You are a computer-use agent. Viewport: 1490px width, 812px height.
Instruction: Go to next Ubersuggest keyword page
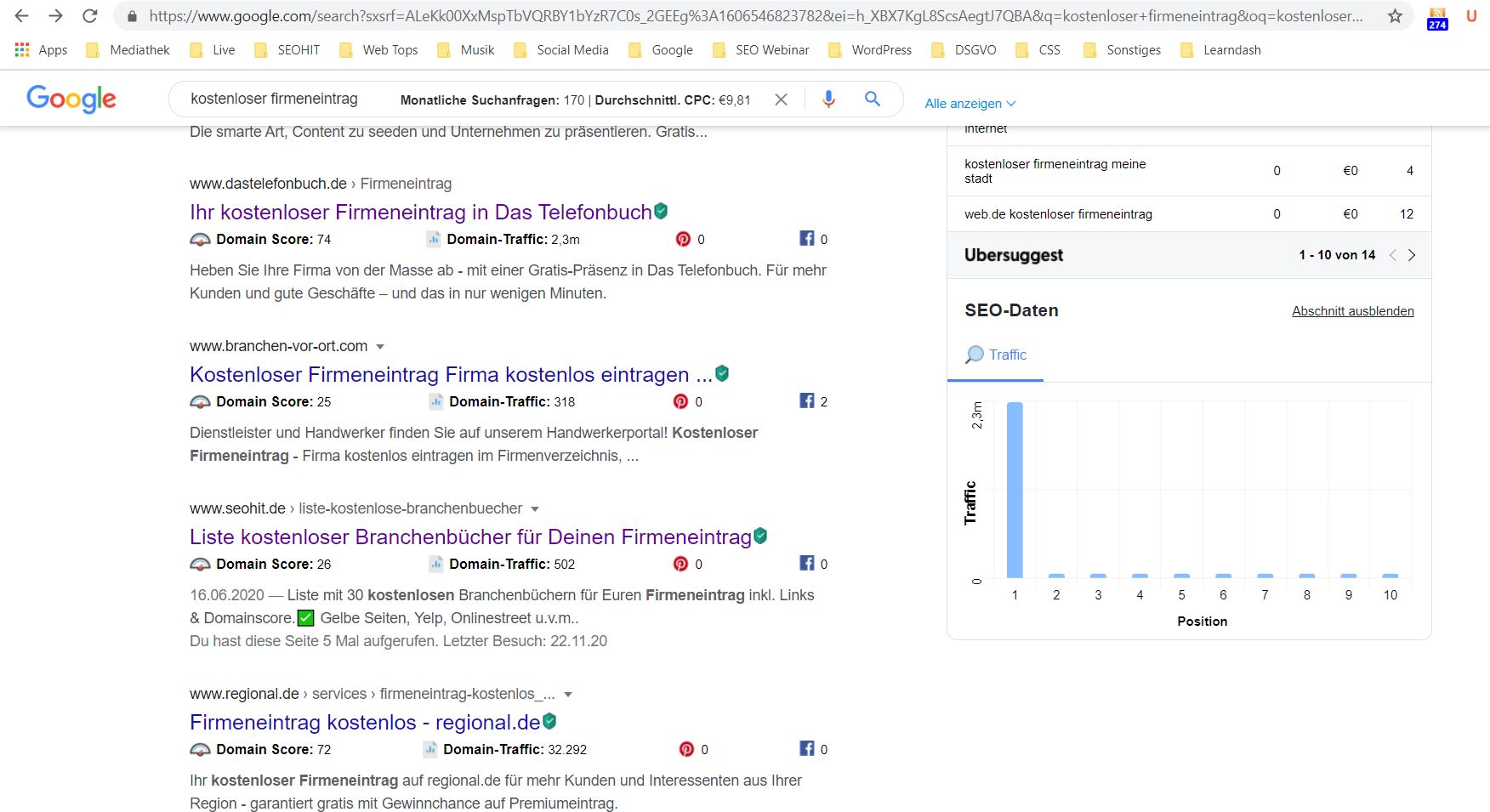(1412, 255)
